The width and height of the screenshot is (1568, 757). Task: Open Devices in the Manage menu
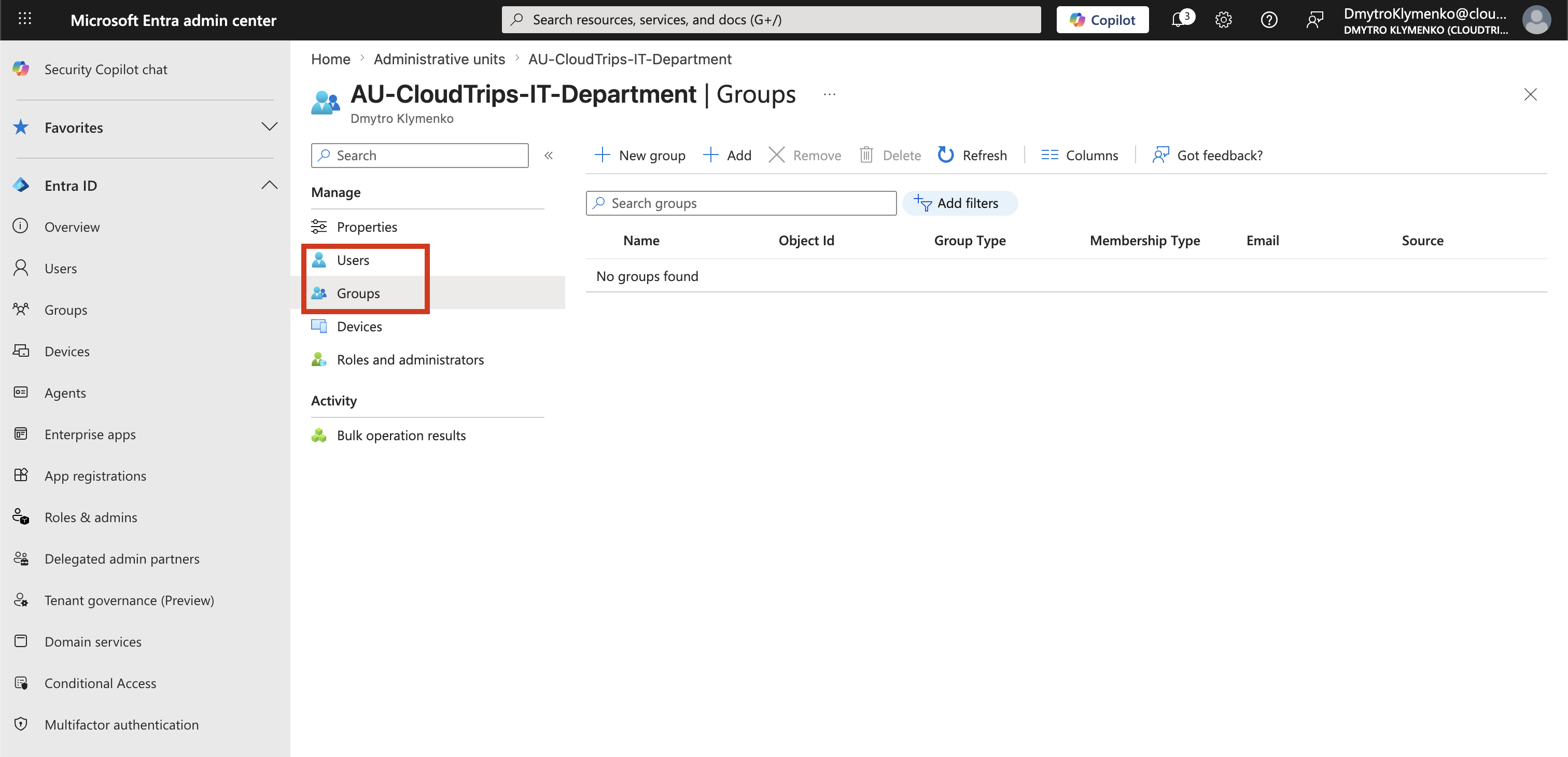click(359, 326)
